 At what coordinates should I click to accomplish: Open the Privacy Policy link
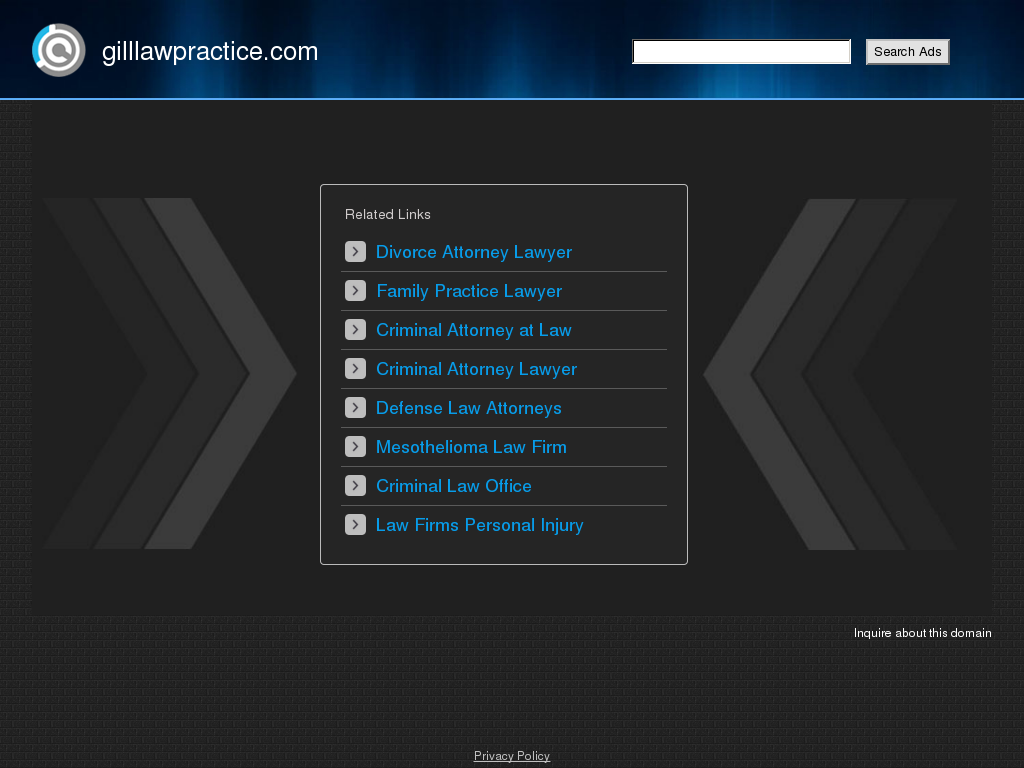click(512, 756)
